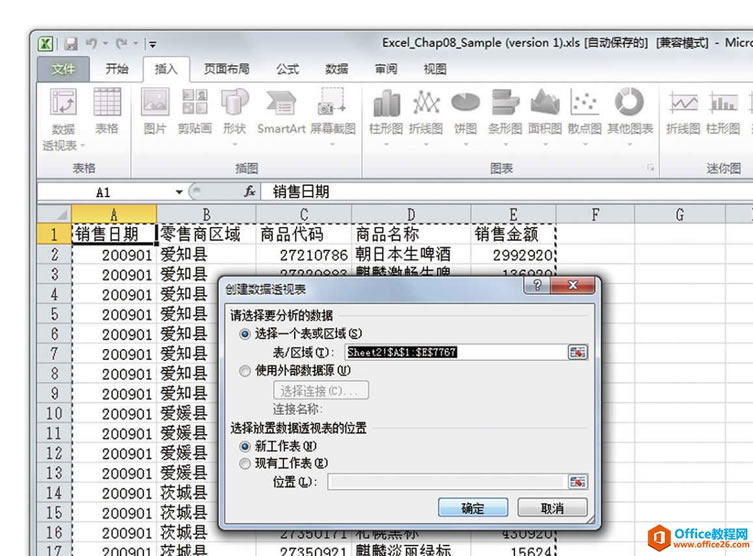This screenshot has height=556, width=753.
Task: Select 现有工作表 radio button
Action: [245, 463]
